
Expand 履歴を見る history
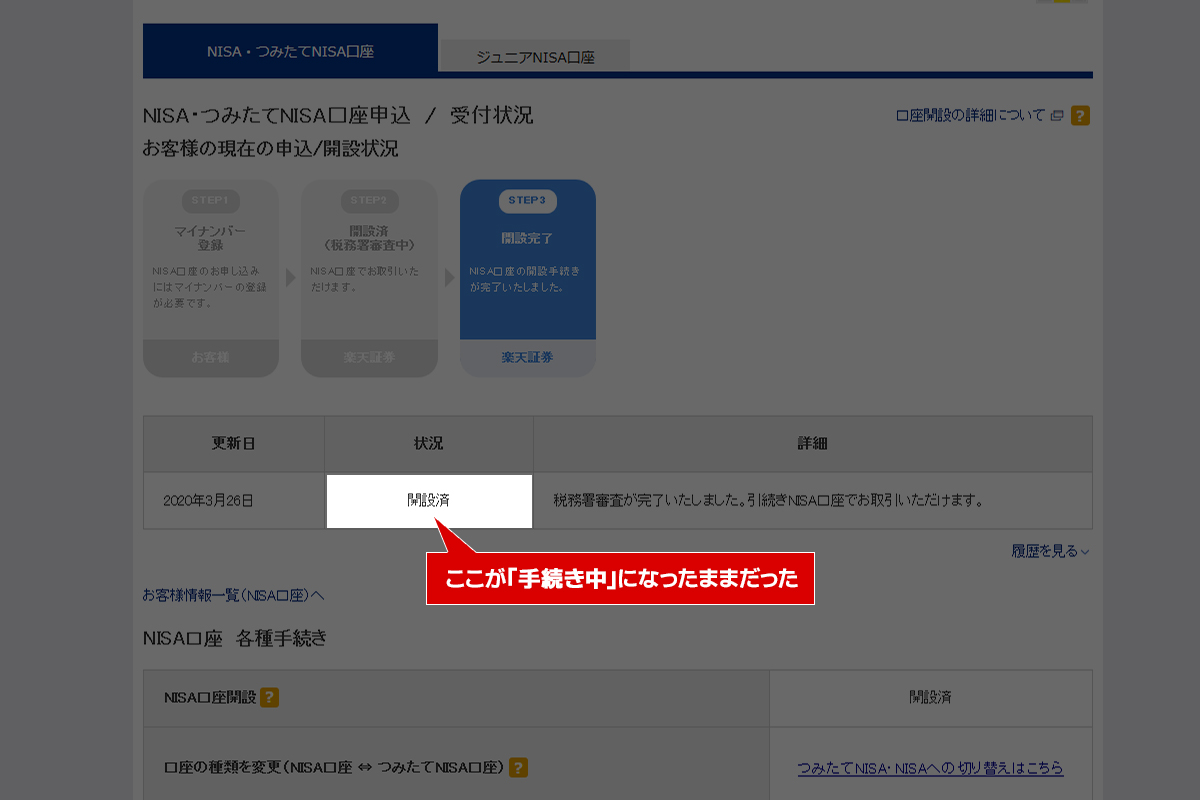pos(1050,551)
